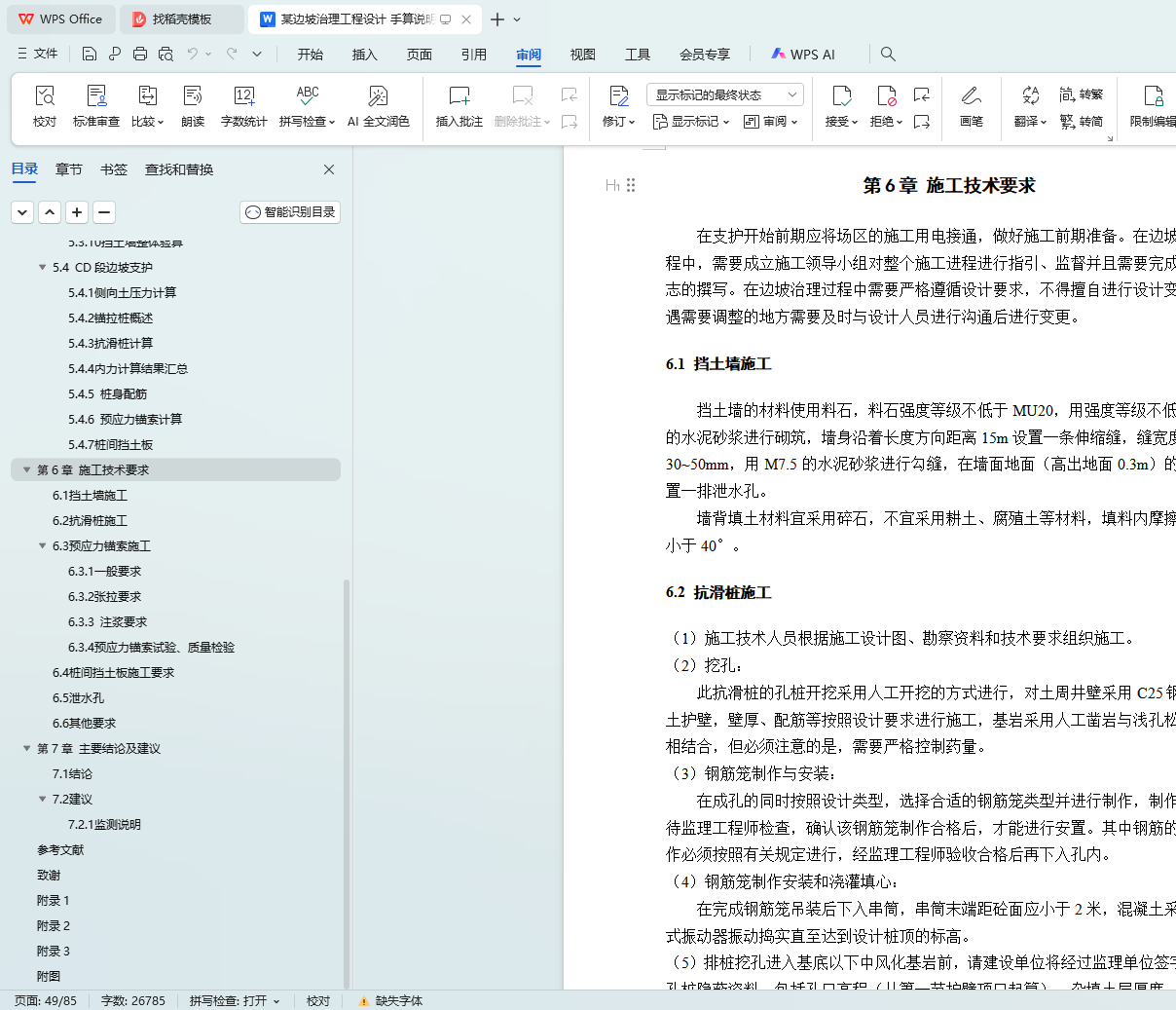Click the 标准审查 tool

click(x=96, y=106)
